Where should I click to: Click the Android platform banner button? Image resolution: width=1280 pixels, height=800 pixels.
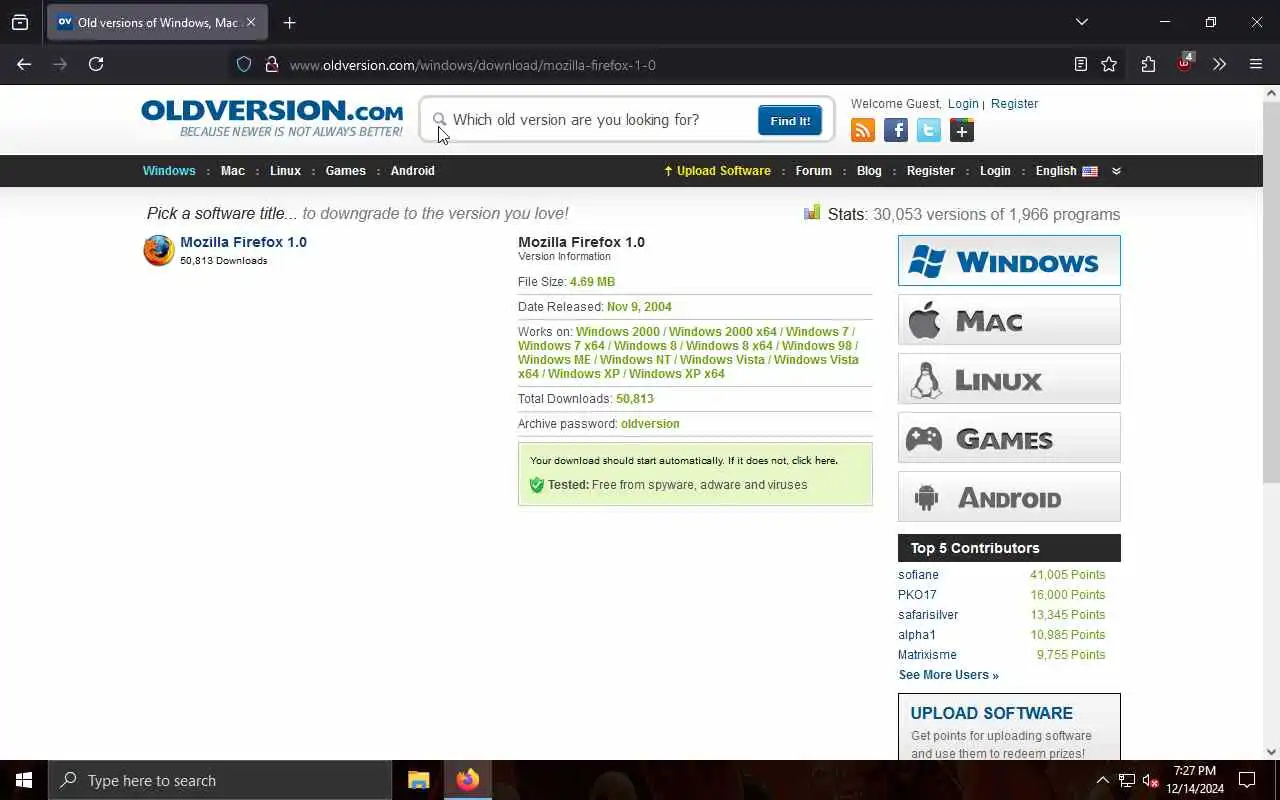click(1009, 497)
